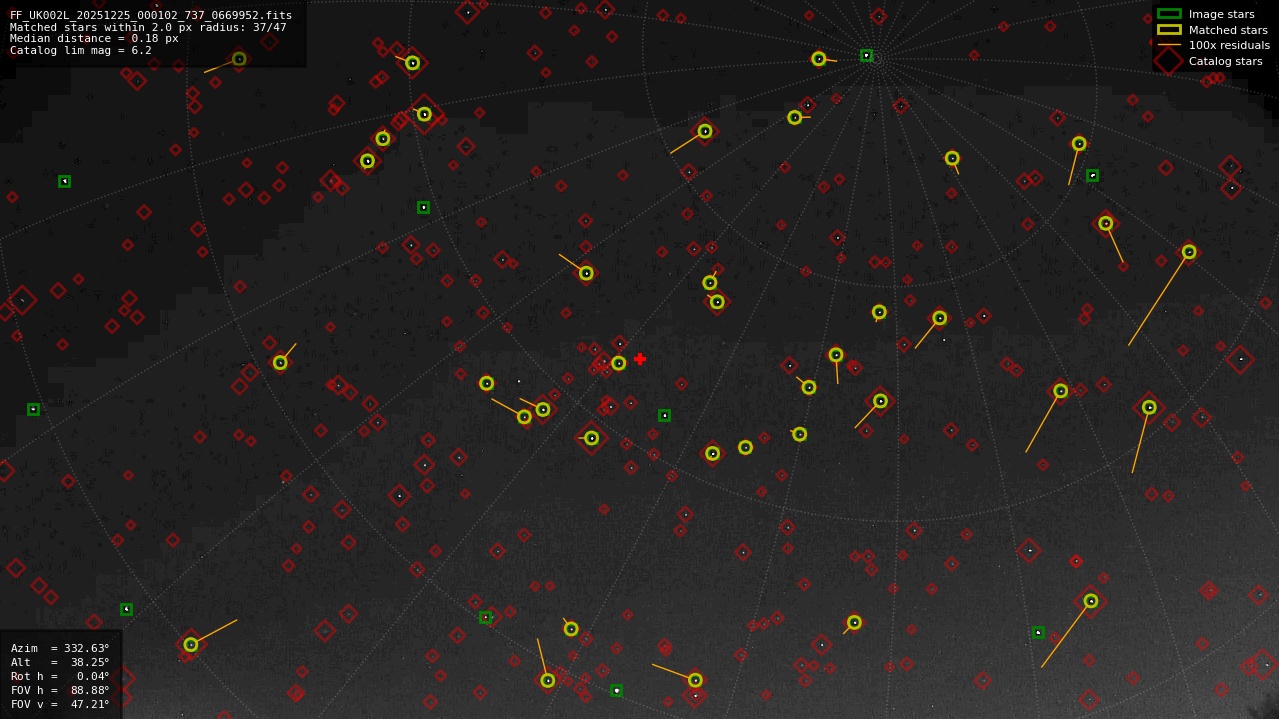Screen dimensions: 1279x719
Task: Click the orange 100x residuals legend line
Action: (1169, 45)
